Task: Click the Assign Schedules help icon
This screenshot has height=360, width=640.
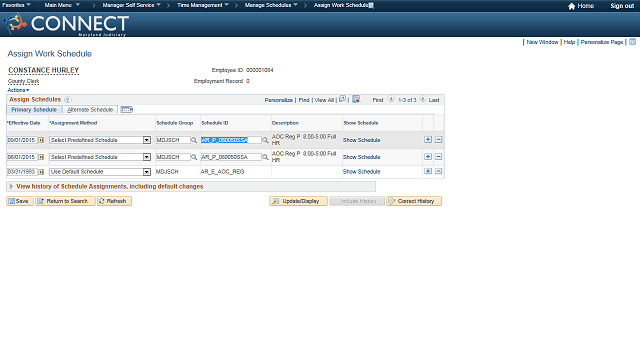Action: coord(68,100)
